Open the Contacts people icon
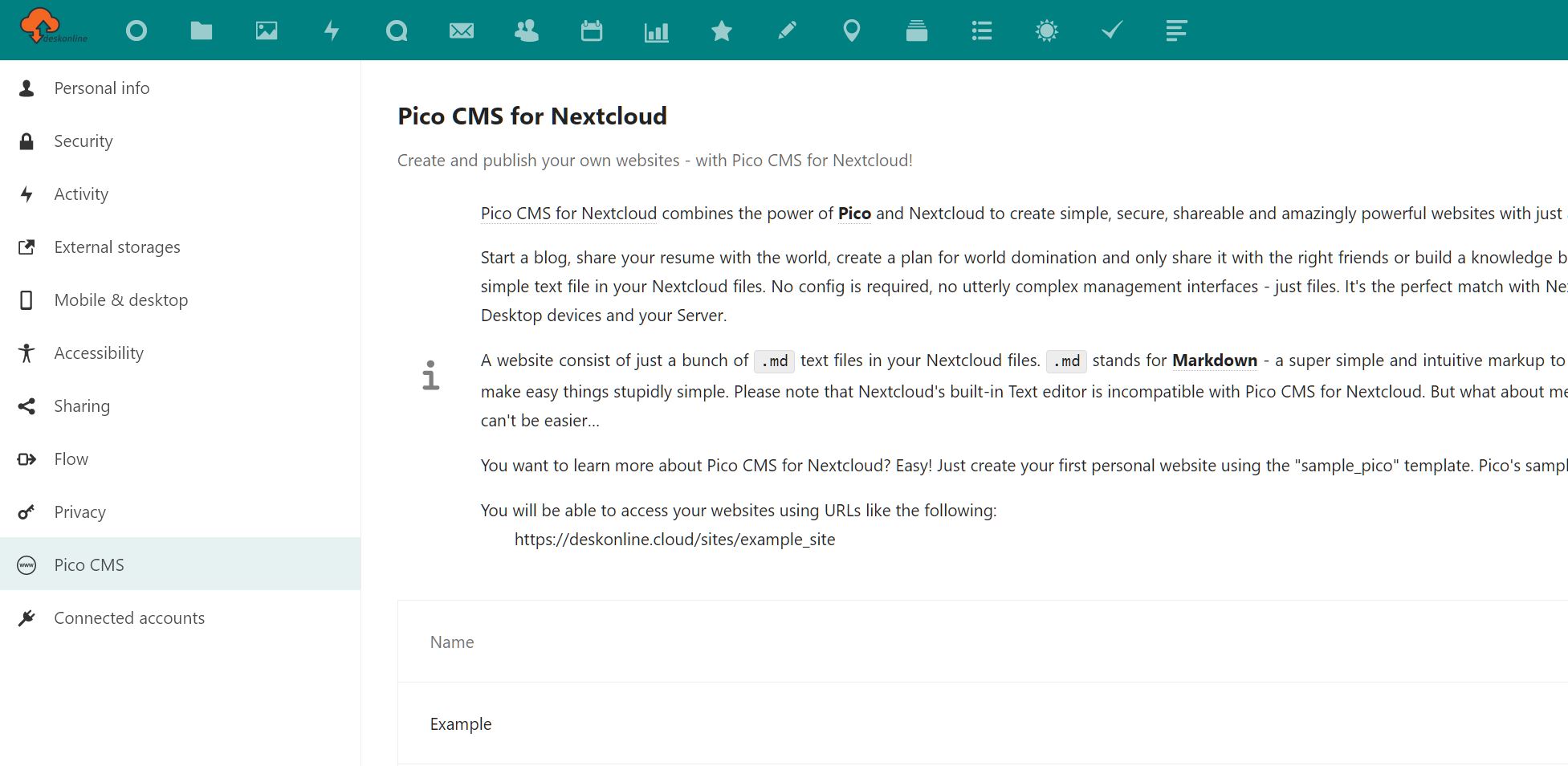The height and width of the screenshot is (766, 1568). pyautogui.click(x=527, y=31)
